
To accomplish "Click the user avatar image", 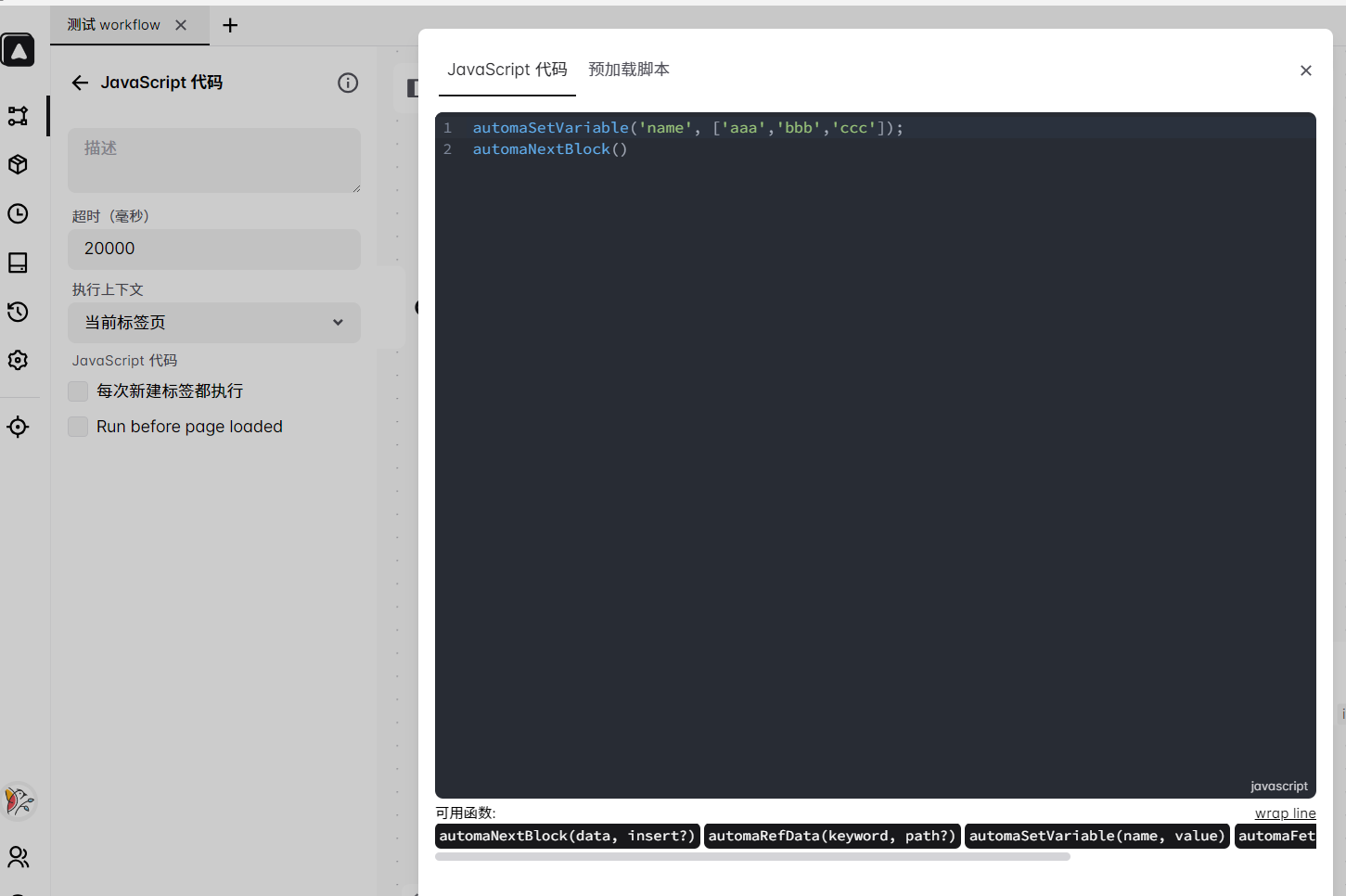I will click(x=19, y=801).
